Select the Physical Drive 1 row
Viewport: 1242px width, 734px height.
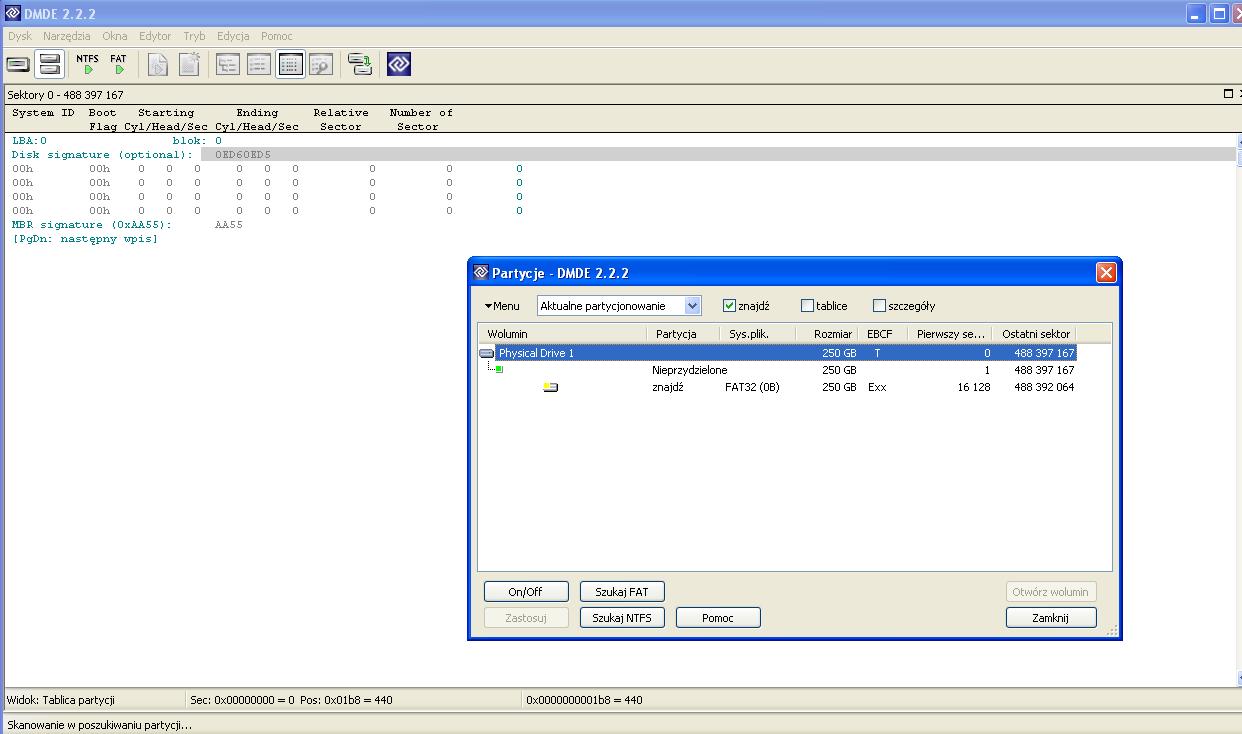pyautogui.click(x=778, y=353)
